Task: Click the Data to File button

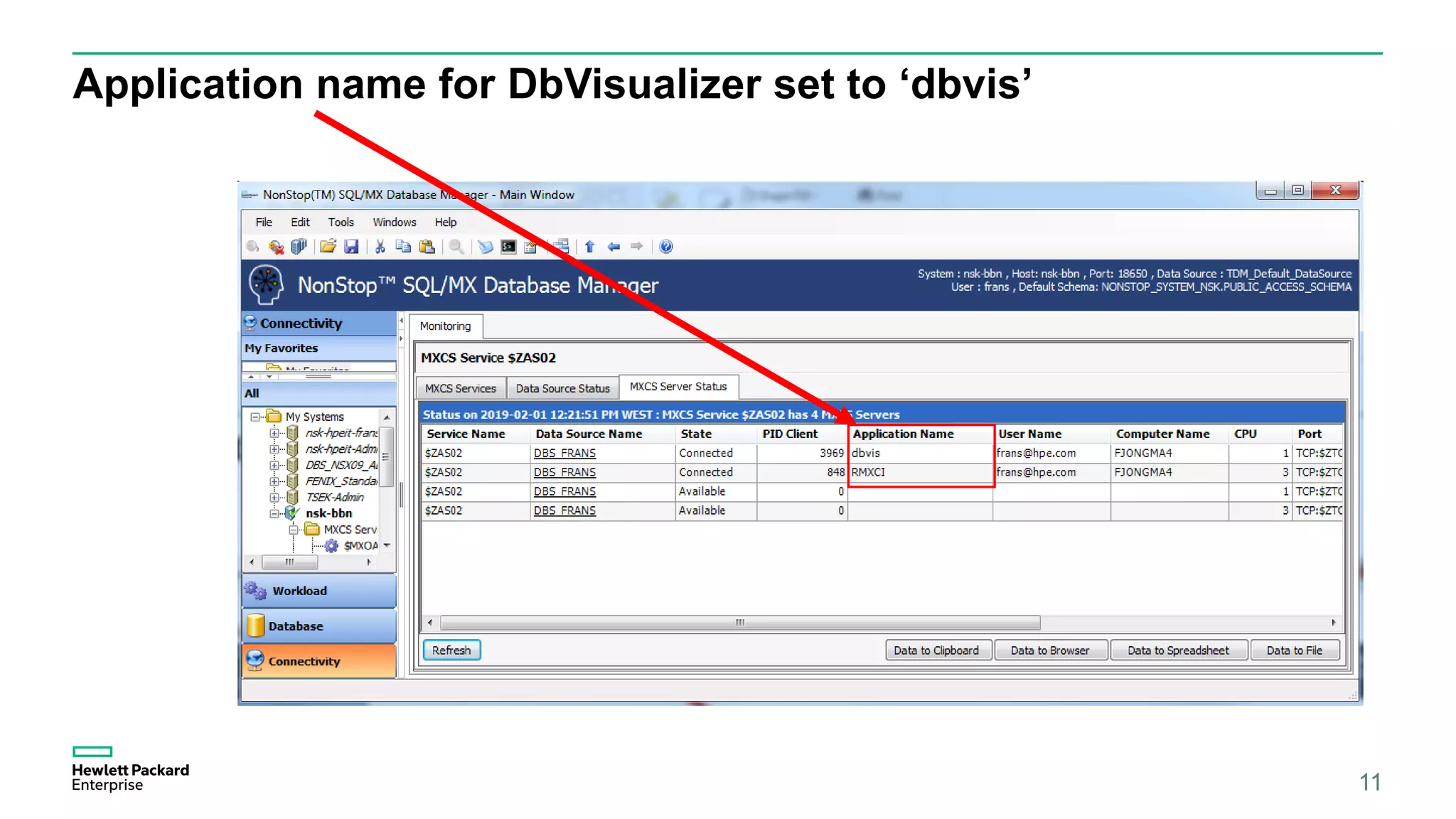Action: (1295, 650)
